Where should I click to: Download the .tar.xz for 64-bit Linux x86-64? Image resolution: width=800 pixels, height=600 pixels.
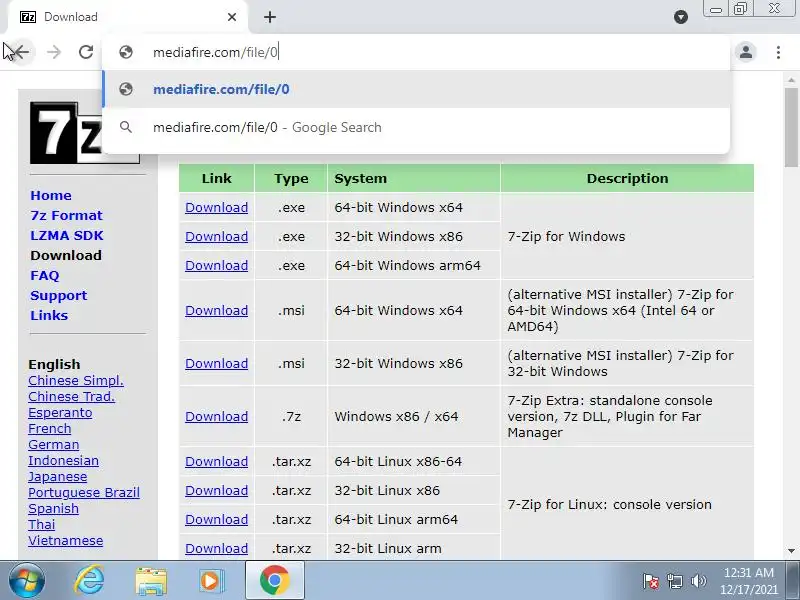[216, 462]
